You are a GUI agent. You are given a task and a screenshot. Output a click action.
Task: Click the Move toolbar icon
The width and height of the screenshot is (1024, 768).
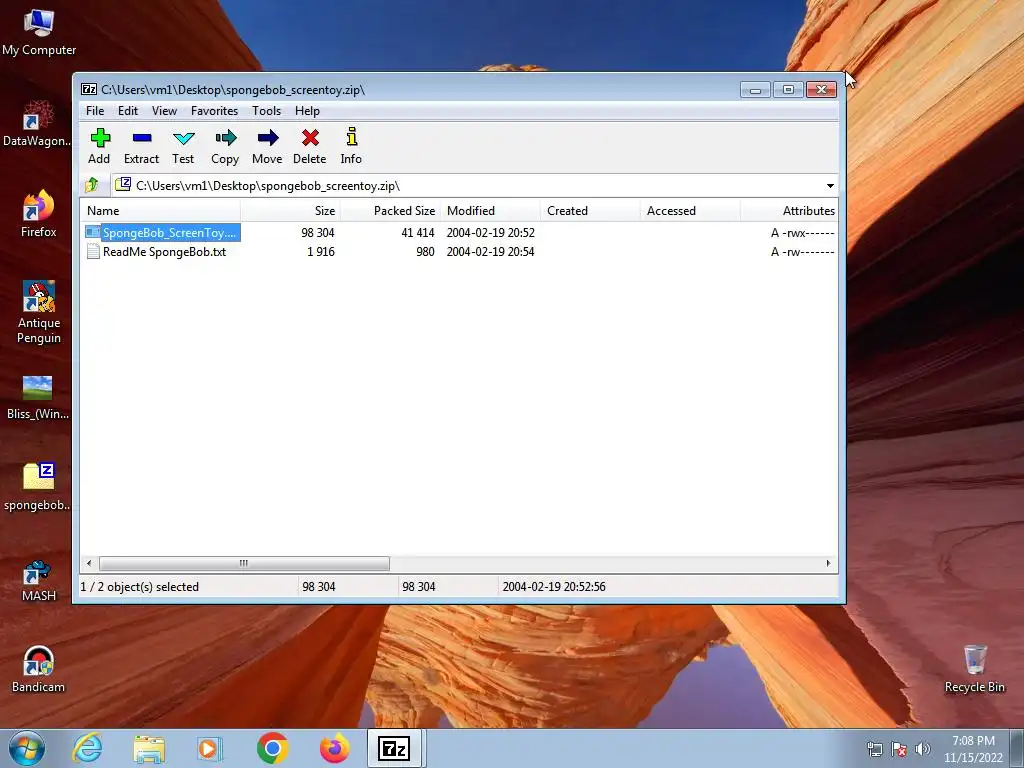[267, 138]
